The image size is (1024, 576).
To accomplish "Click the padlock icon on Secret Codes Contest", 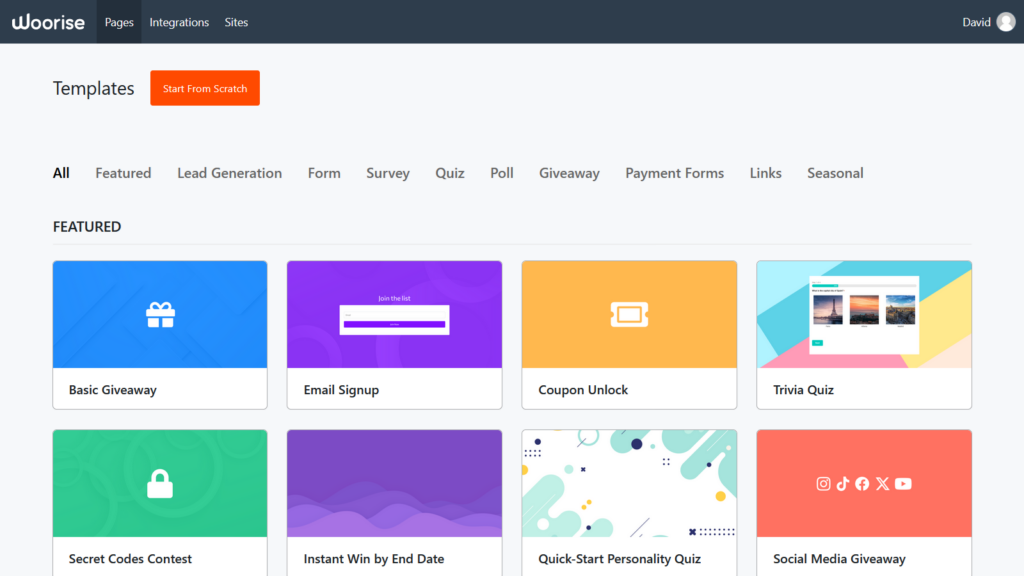I will coord(159,481).
